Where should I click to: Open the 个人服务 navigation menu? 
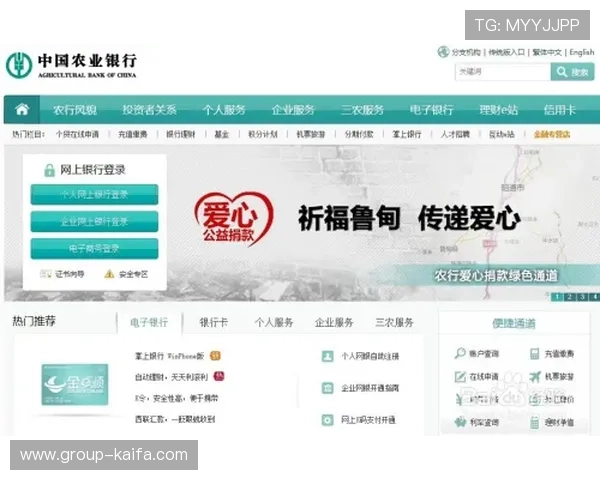[x=224, y=110]
